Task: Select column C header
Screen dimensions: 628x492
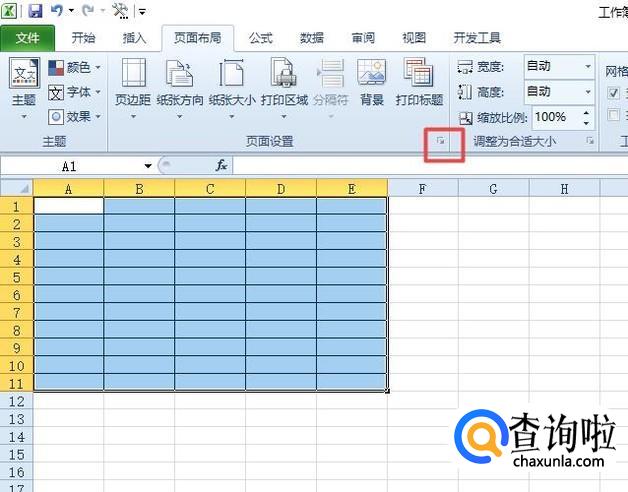Action: (x=210, y=189)
